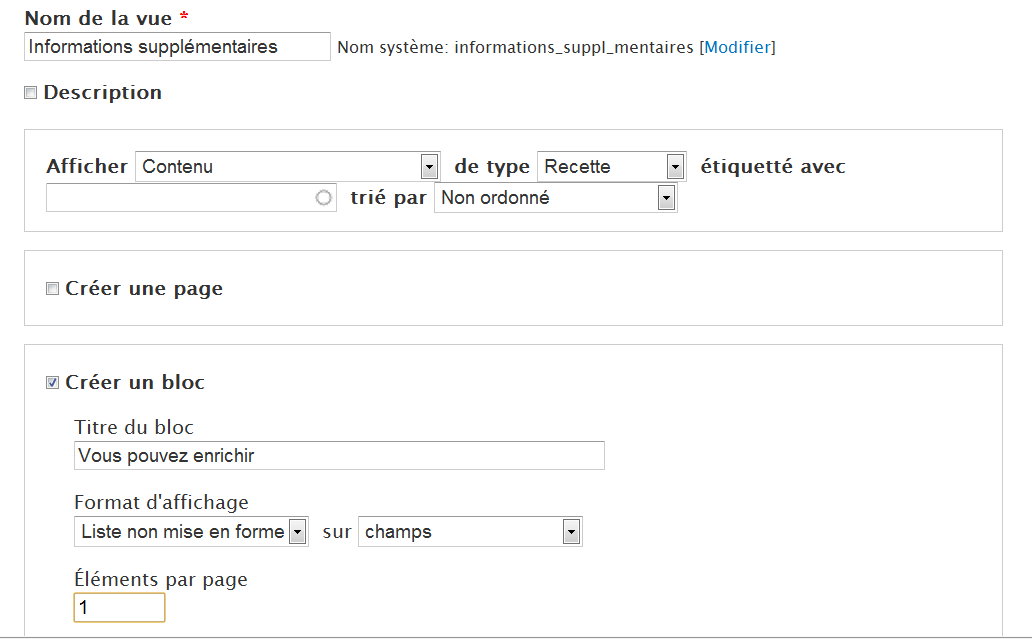The height and width of the screenshot is (639, 1032).
Task: Click the 'étiquetté avec' tag input field
Action: (178, 198)
